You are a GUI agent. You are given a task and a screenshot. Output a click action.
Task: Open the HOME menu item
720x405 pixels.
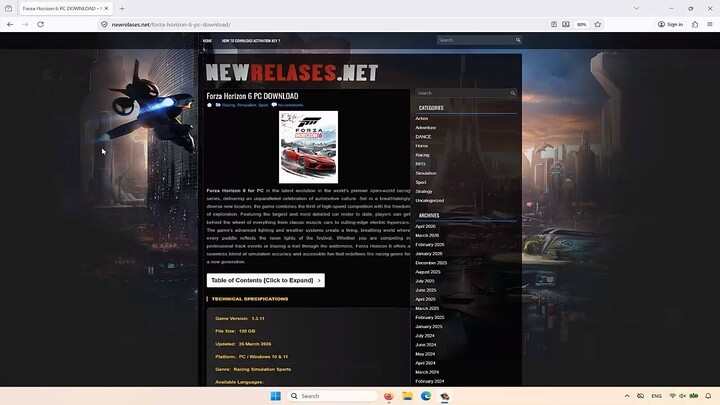208,41
